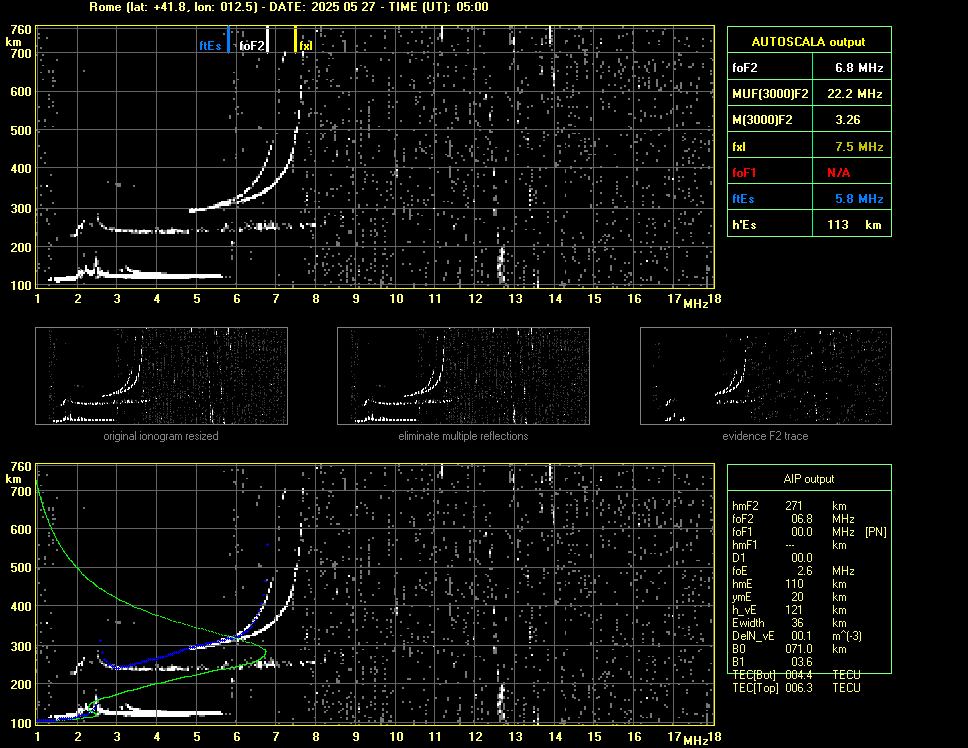Click the h_vE 121 km entry

pyautogui.click(x=789, y=610)
